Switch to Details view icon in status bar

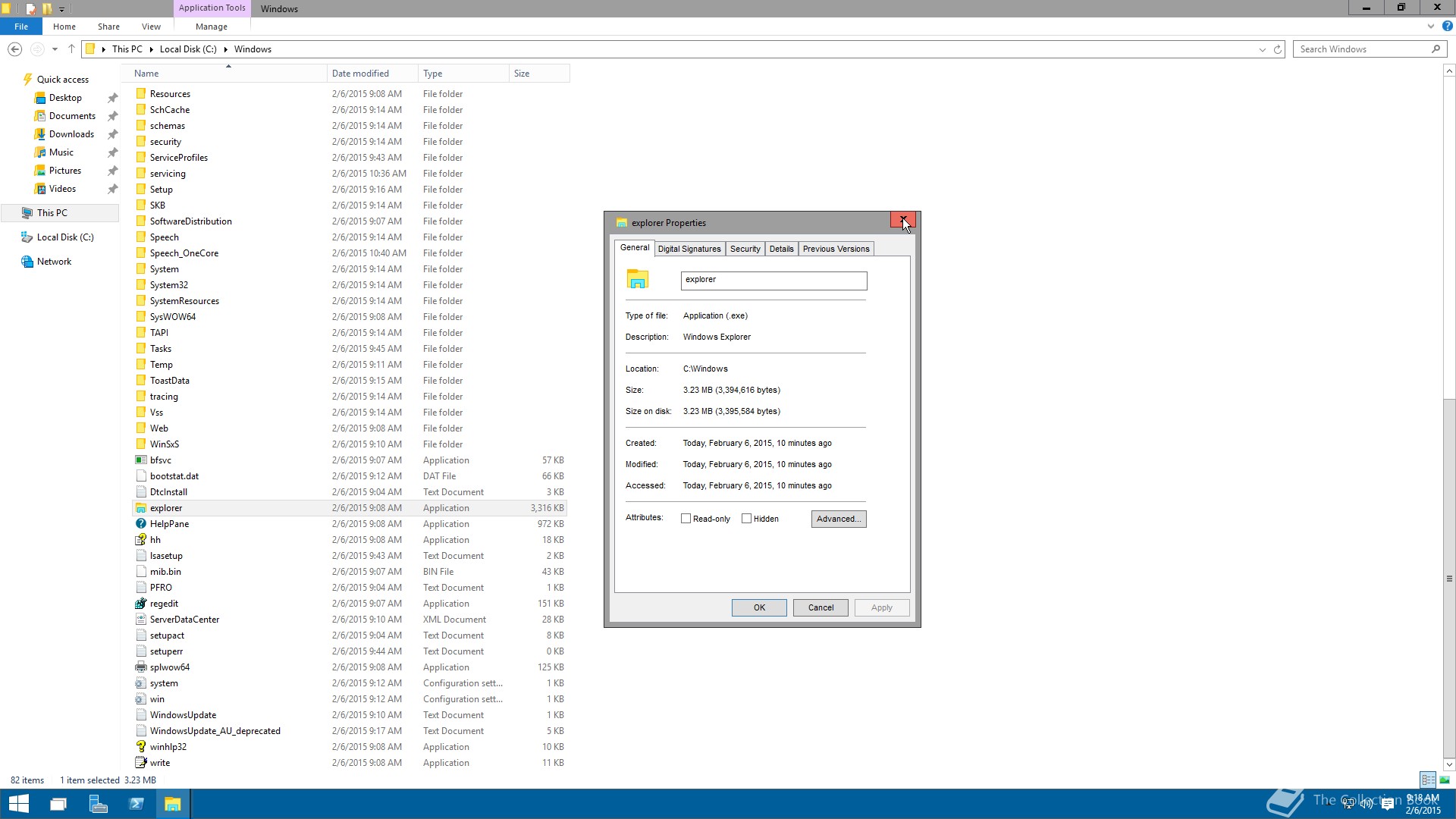tap(1428, 780)
